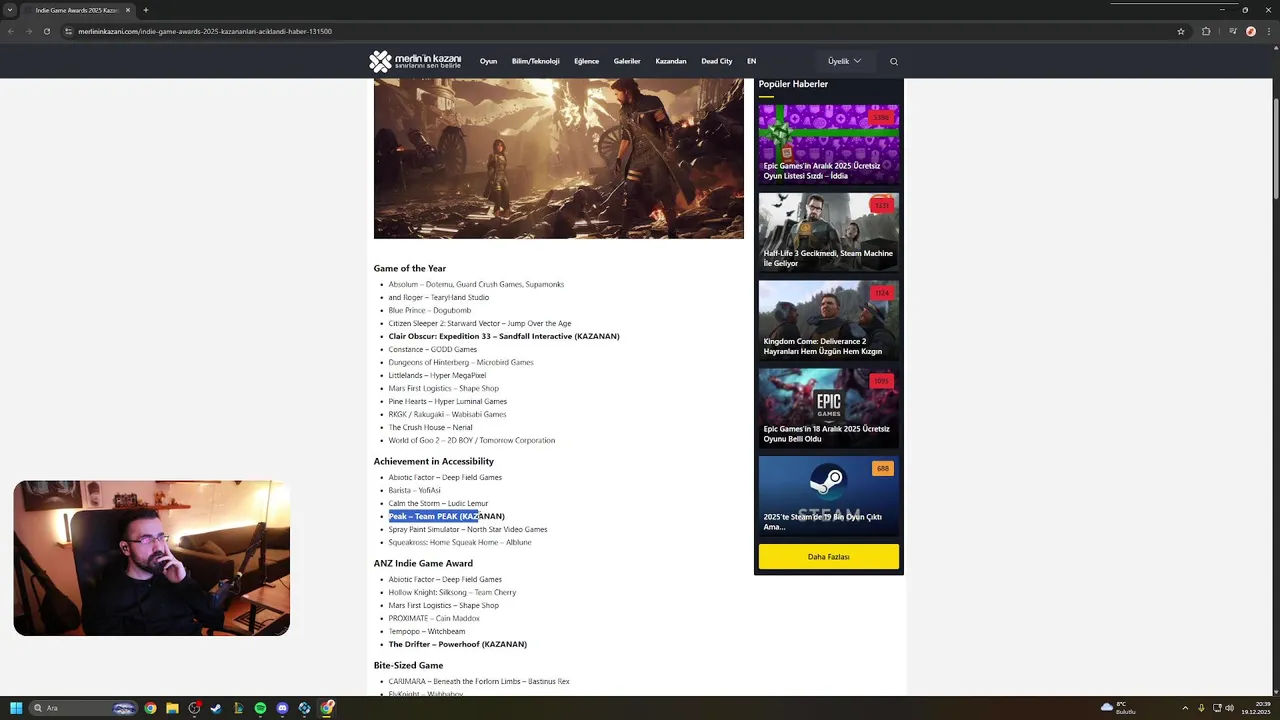Open File Explorer from the taskbar
Viewport: 1280px width, 720px height.
(172, 708)
